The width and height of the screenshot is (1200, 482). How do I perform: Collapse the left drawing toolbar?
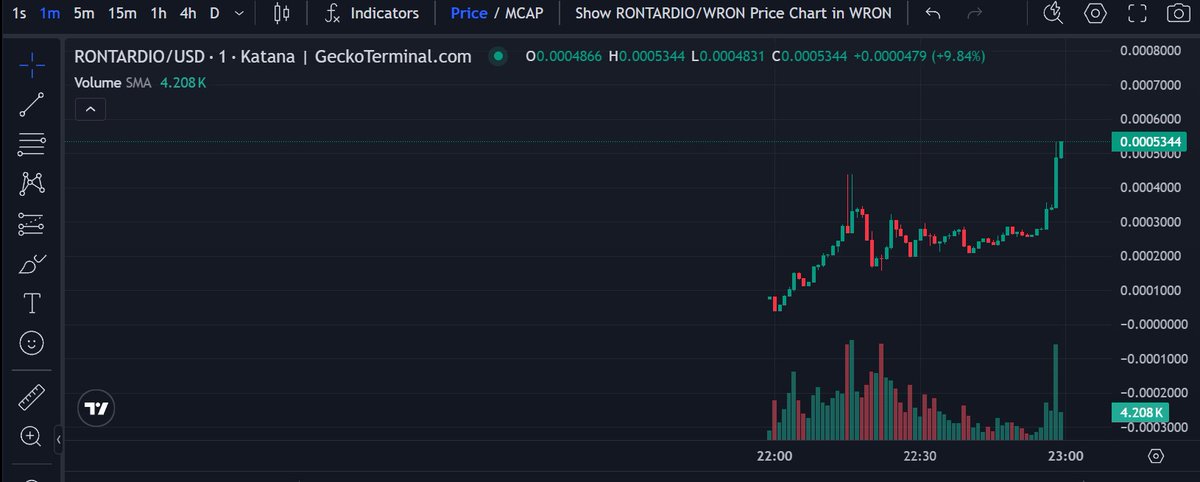58,439
